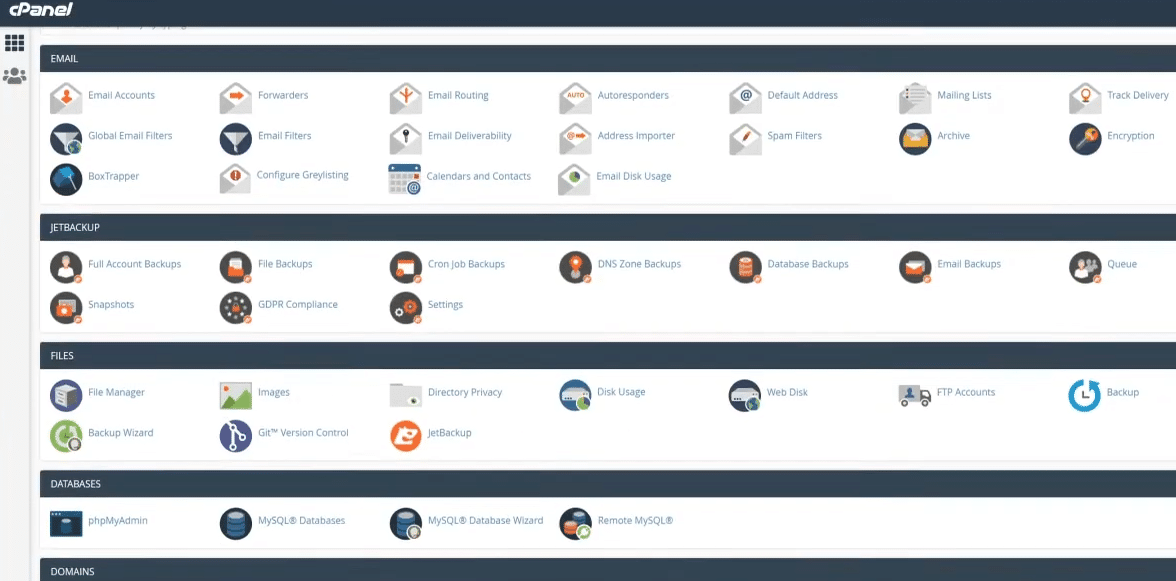Click the Forwarders envelope icon
The width and height of the screenshot is (1176, 581).
coord(236,97)
